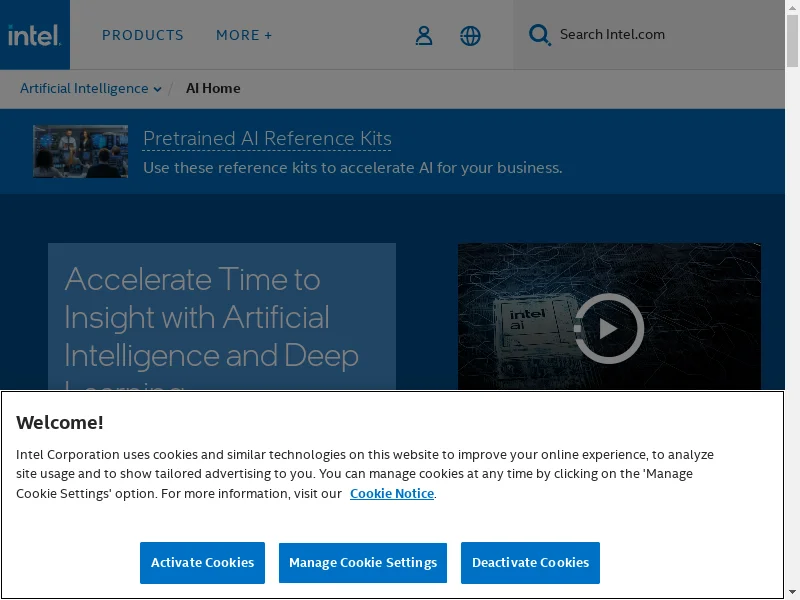This screenshot has width=800, height=600.
Task: Open the More + menu
Action: pyautogui.click(x=244, y=35)
